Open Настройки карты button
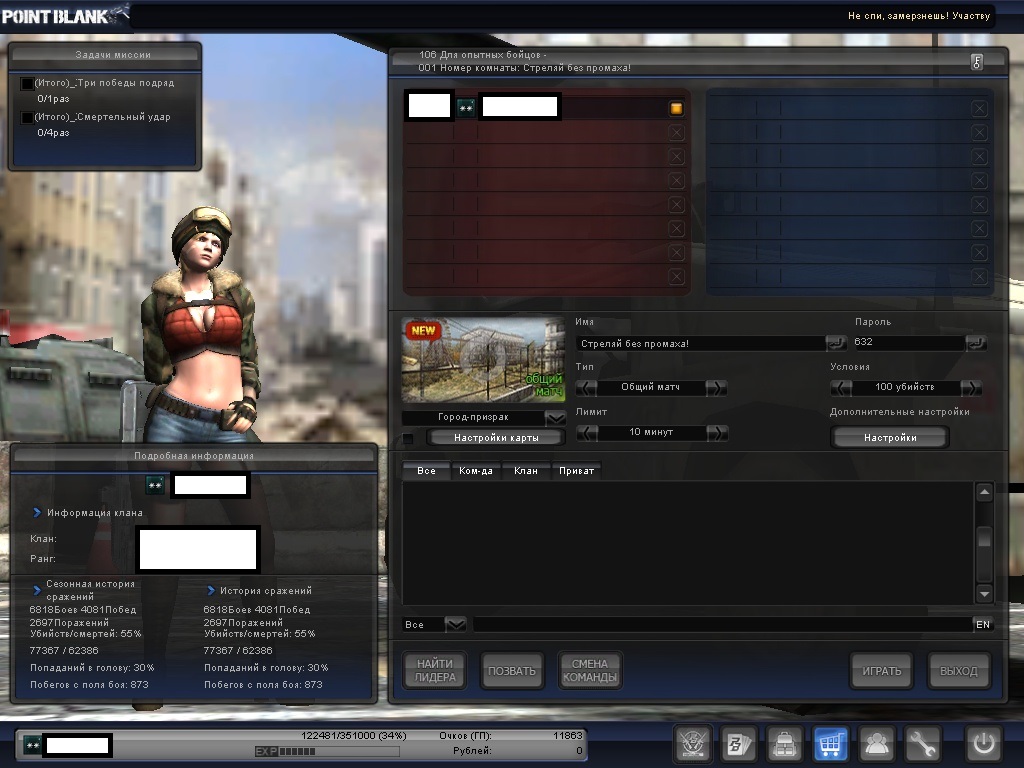Viewport: 1024px width, 768px height. click(496, 438)
